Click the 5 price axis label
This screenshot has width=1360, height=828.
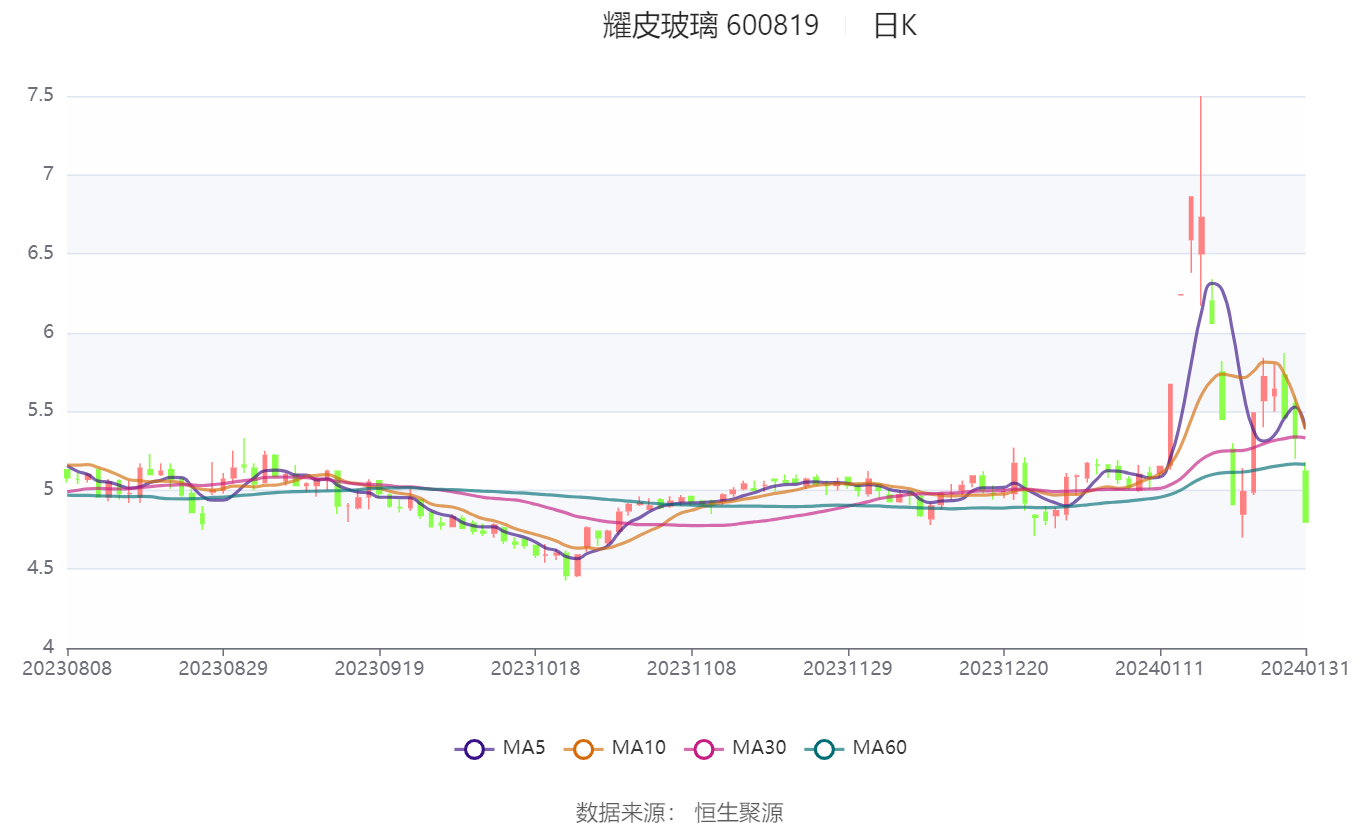(47, 490)
